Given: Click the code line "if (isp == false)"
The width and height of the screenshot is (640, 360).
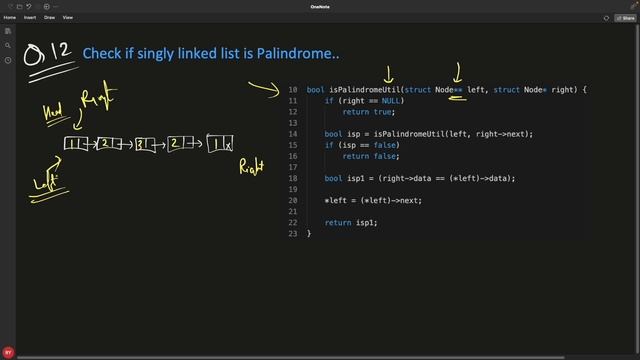Looking at the screenshot, I should [362, 145].
